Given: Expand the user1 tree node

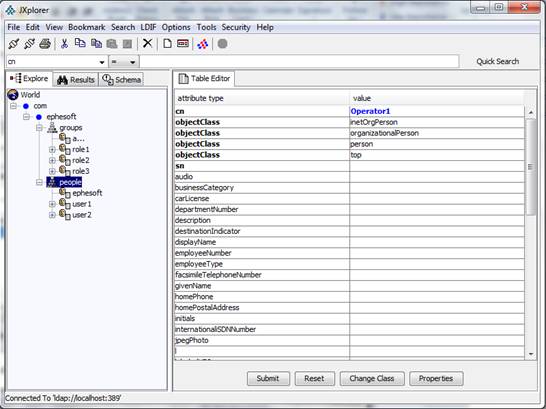Looking at the screenshot, I should (52, 204).
